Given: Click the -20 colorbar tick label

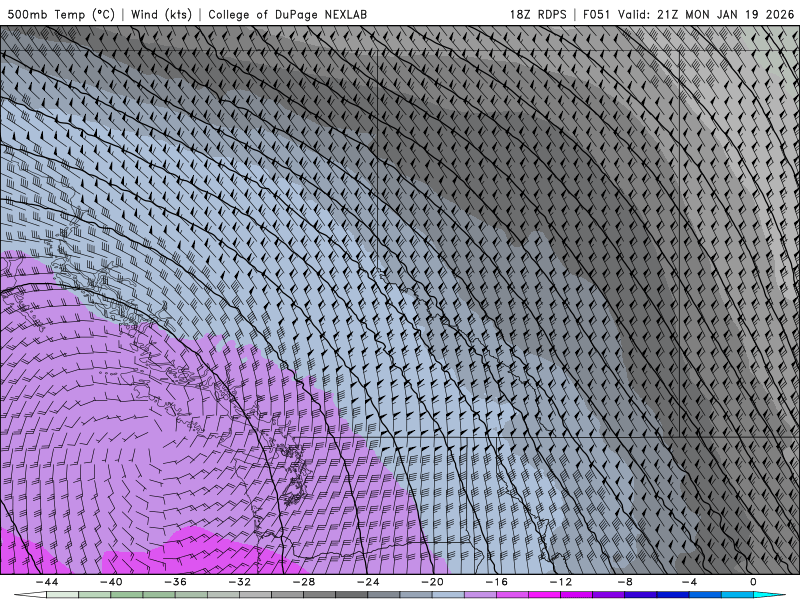Looking at the screenshot, I should pyautogui.click(x=432, y=582).
